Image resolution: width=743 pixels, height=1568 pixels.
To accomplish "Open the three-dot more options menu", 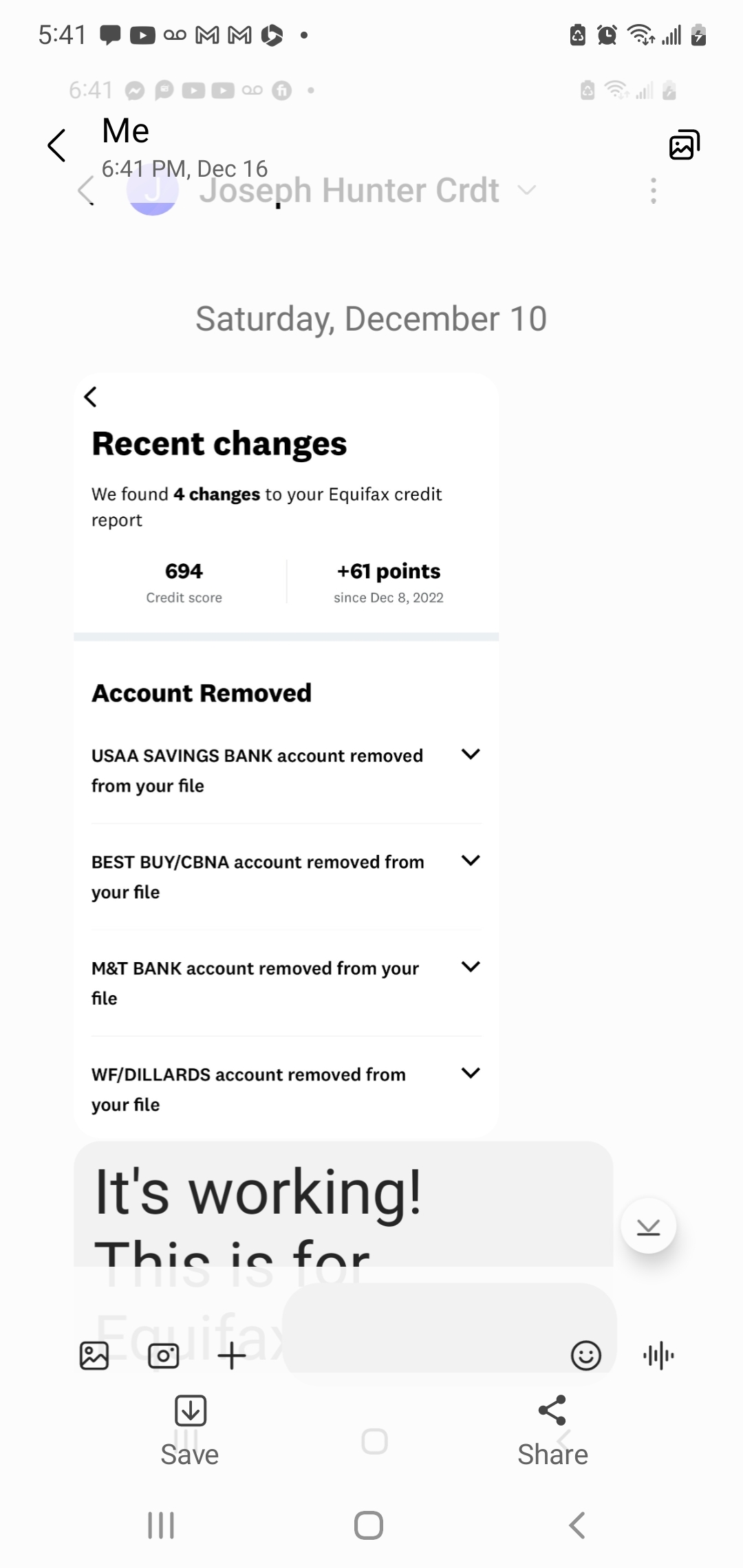I will (x=654, y=190).
